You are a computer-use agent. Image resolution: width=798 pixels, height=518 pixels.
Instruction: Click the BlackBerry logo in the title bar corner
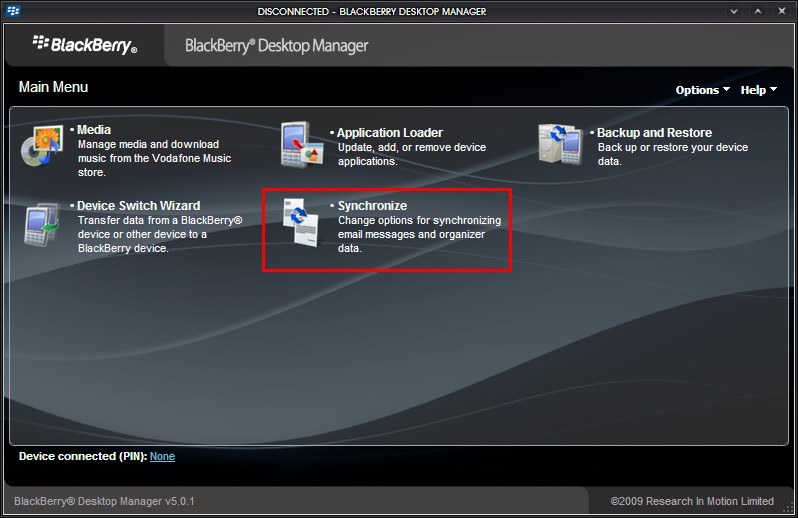[x=13, y=11]
